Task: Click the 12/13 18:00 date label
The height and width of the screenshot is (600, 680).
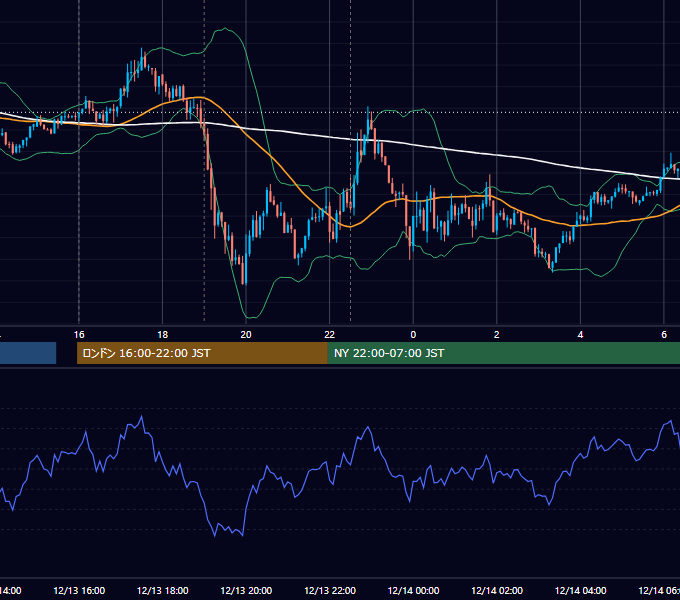Action: [x=163, y=590]
